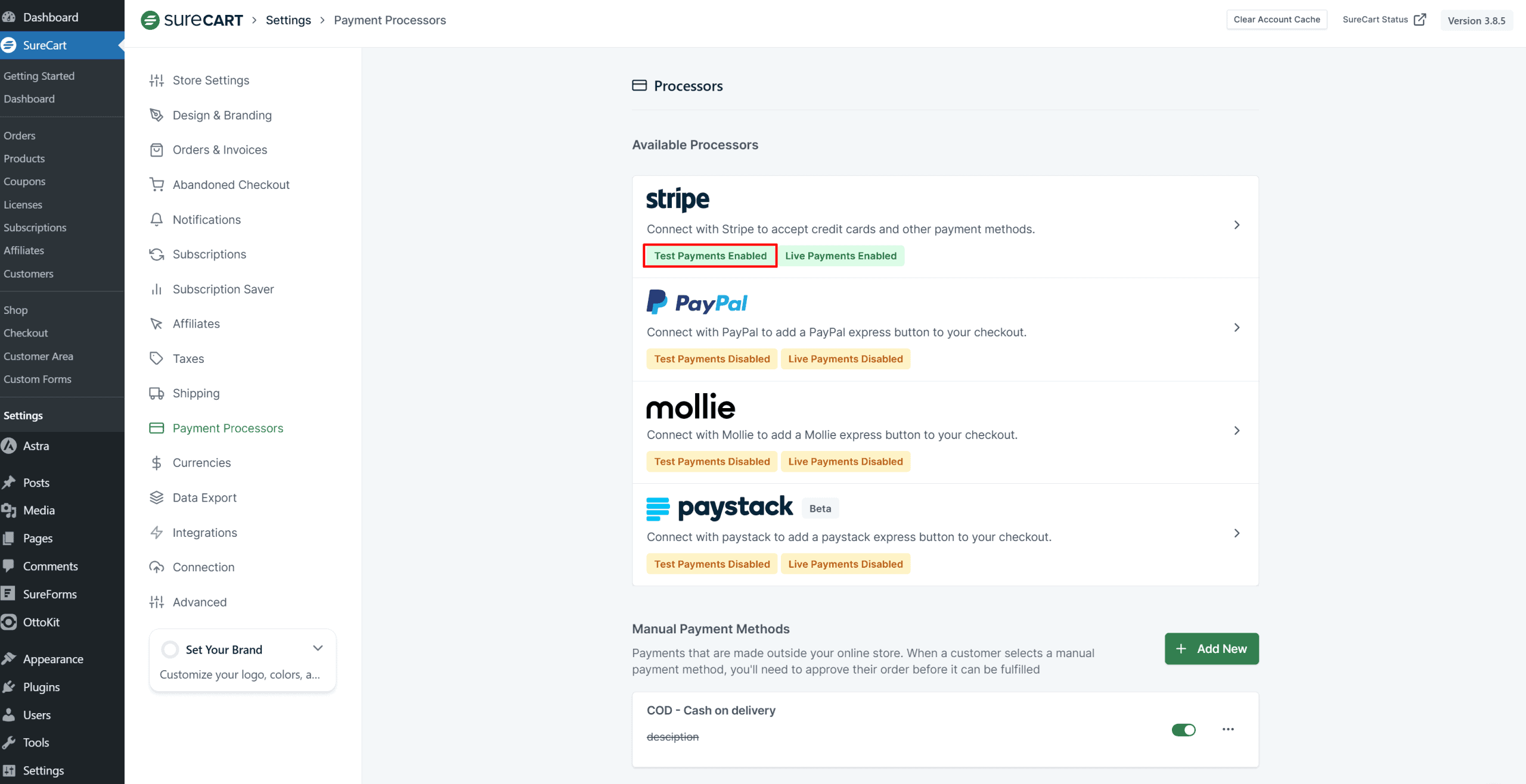Viewport: 1526px width, 784px height.
Task: Click the Set Your Brand circle checkbox
Action: click(x=170, y=649)
